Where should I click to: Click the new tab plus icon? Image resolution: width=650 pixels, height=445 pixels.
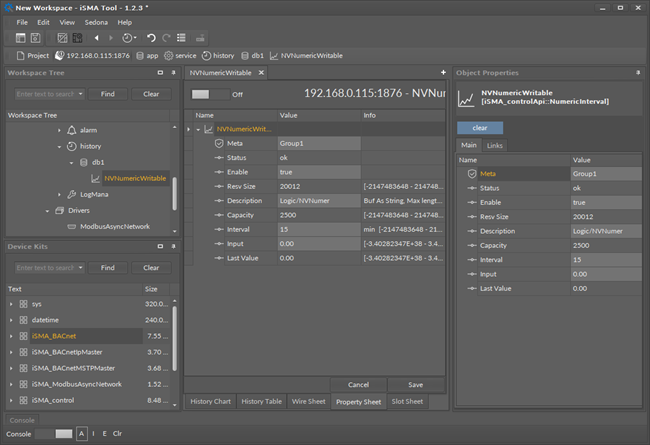[443, 73]
